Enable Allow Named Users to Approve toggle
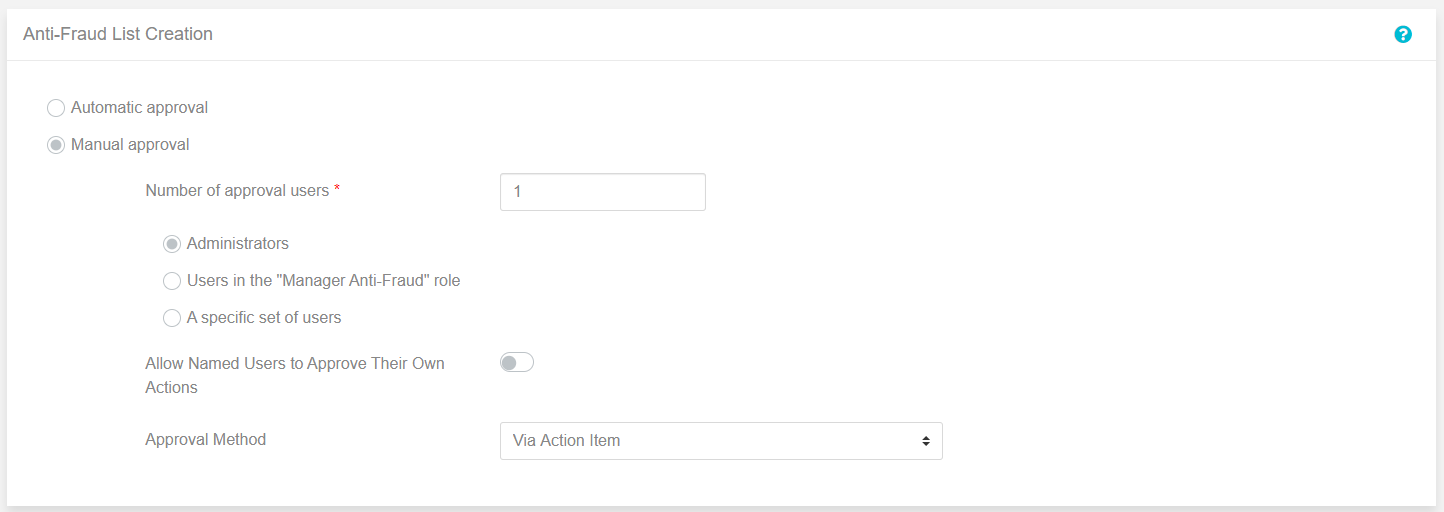This screenshot has width=1444, height=512. (x=517, y=363)
